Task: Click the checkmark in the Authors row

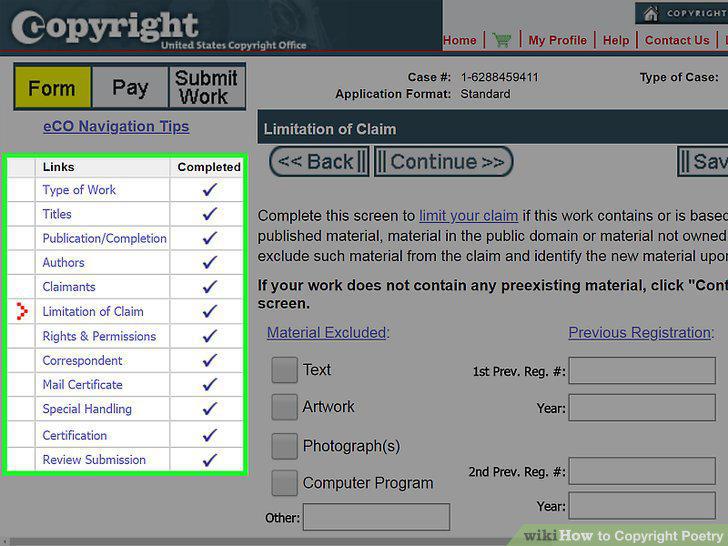Action: coord(209,262)
